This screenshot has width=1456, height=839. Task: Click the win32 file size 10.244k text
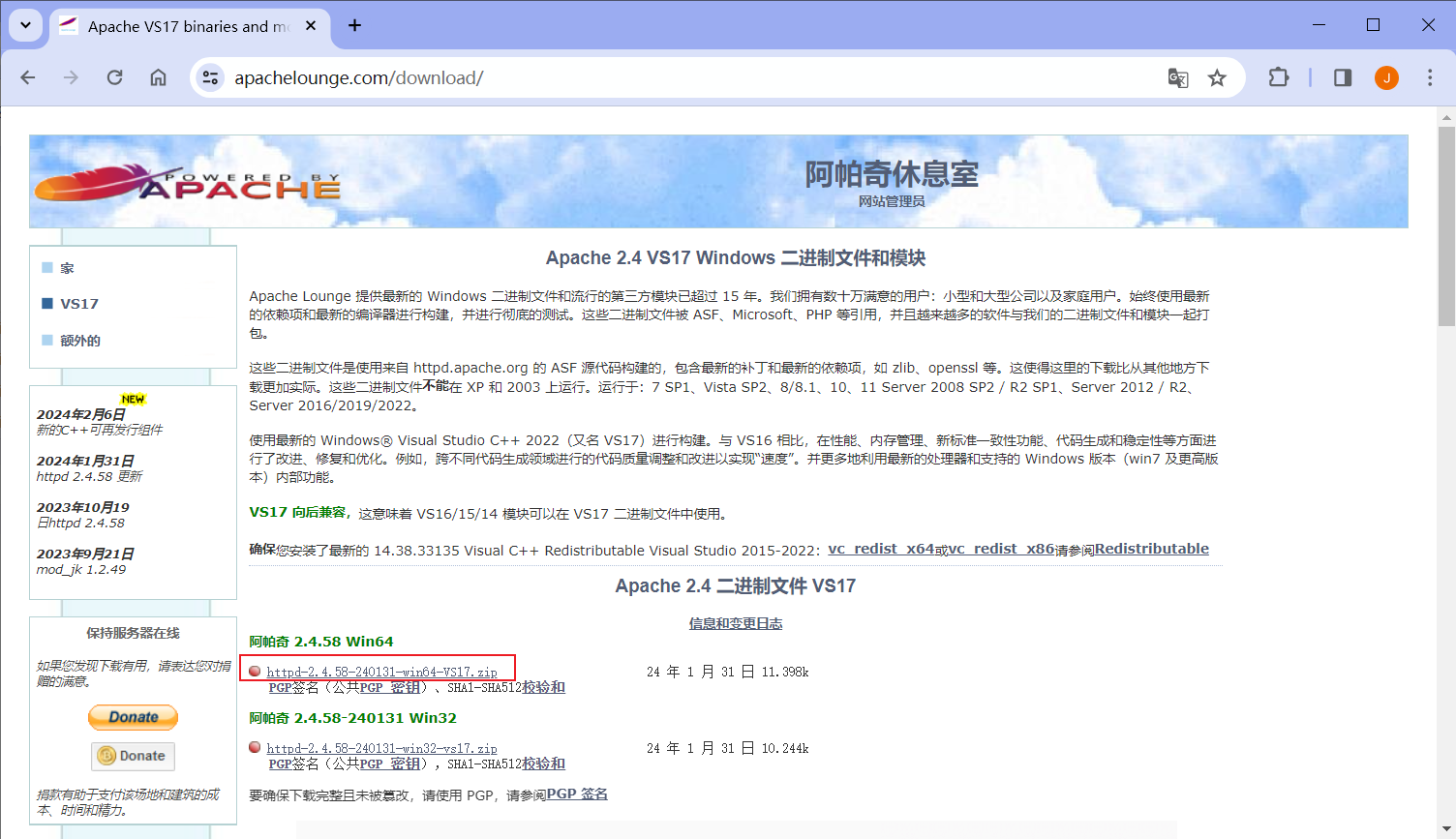(785, 748)
